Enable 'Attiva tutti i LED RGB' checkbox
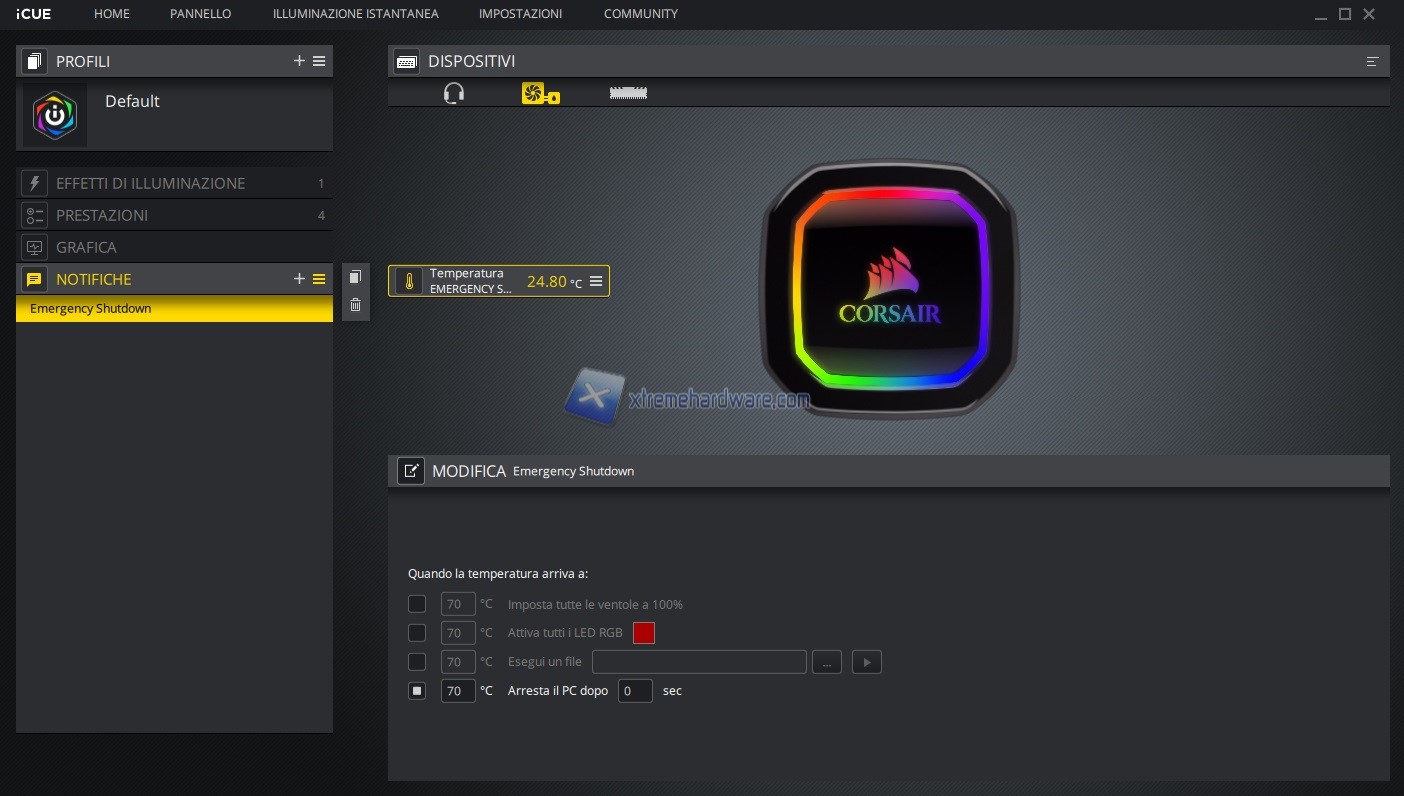 click(417, 633)
